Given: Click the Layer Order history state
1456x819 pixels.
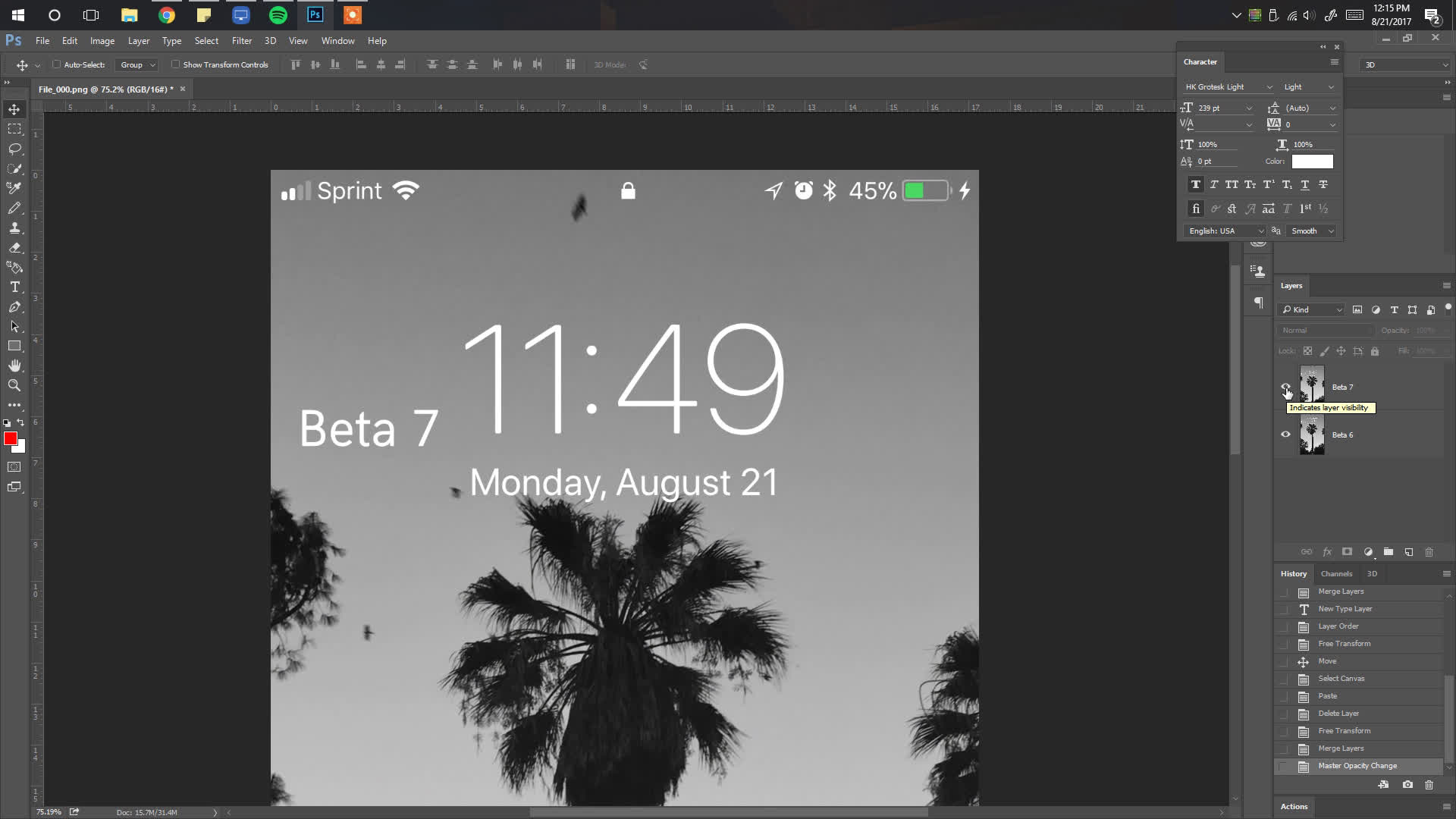Looking at the screenshot, I should [1359, 626].
